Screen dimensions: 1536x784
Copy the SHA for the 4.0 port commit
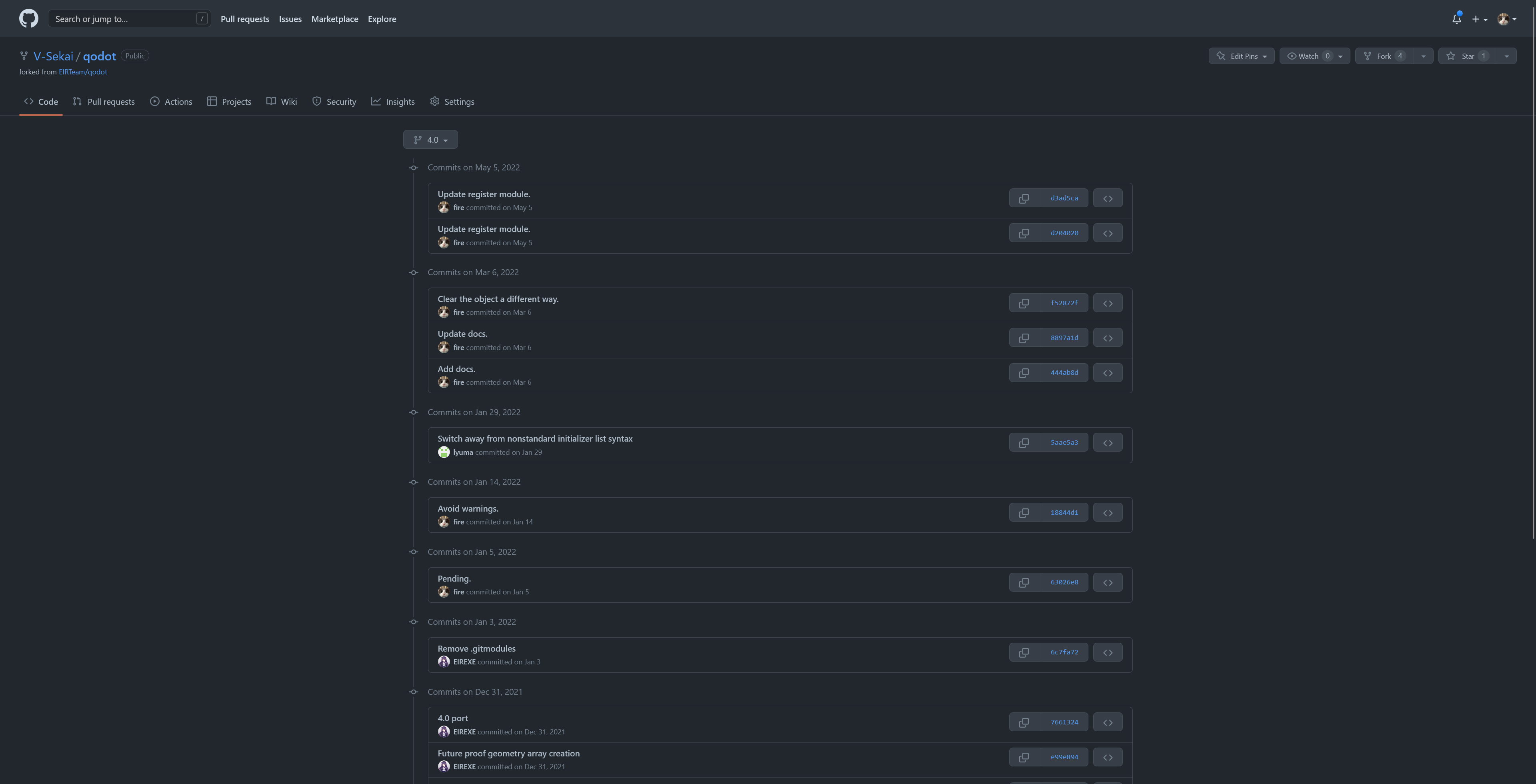point(1024,721)
